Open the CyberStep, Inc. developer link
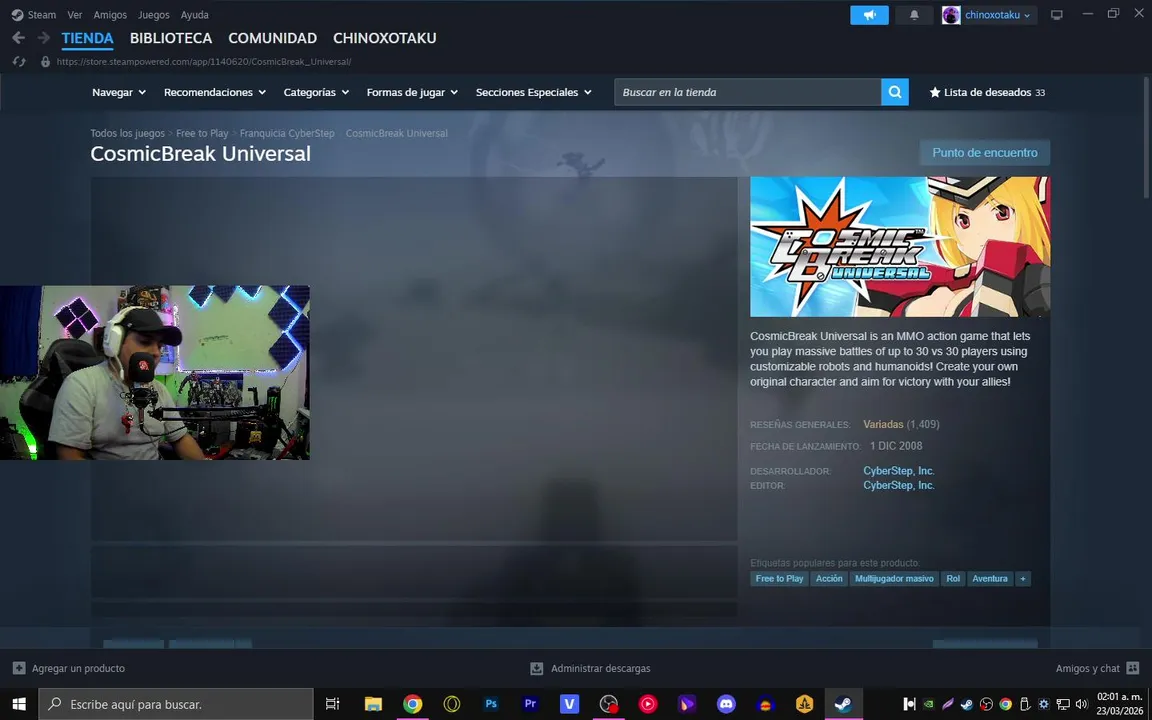This screenshot has height=720, width=1152. coord(899,471)
